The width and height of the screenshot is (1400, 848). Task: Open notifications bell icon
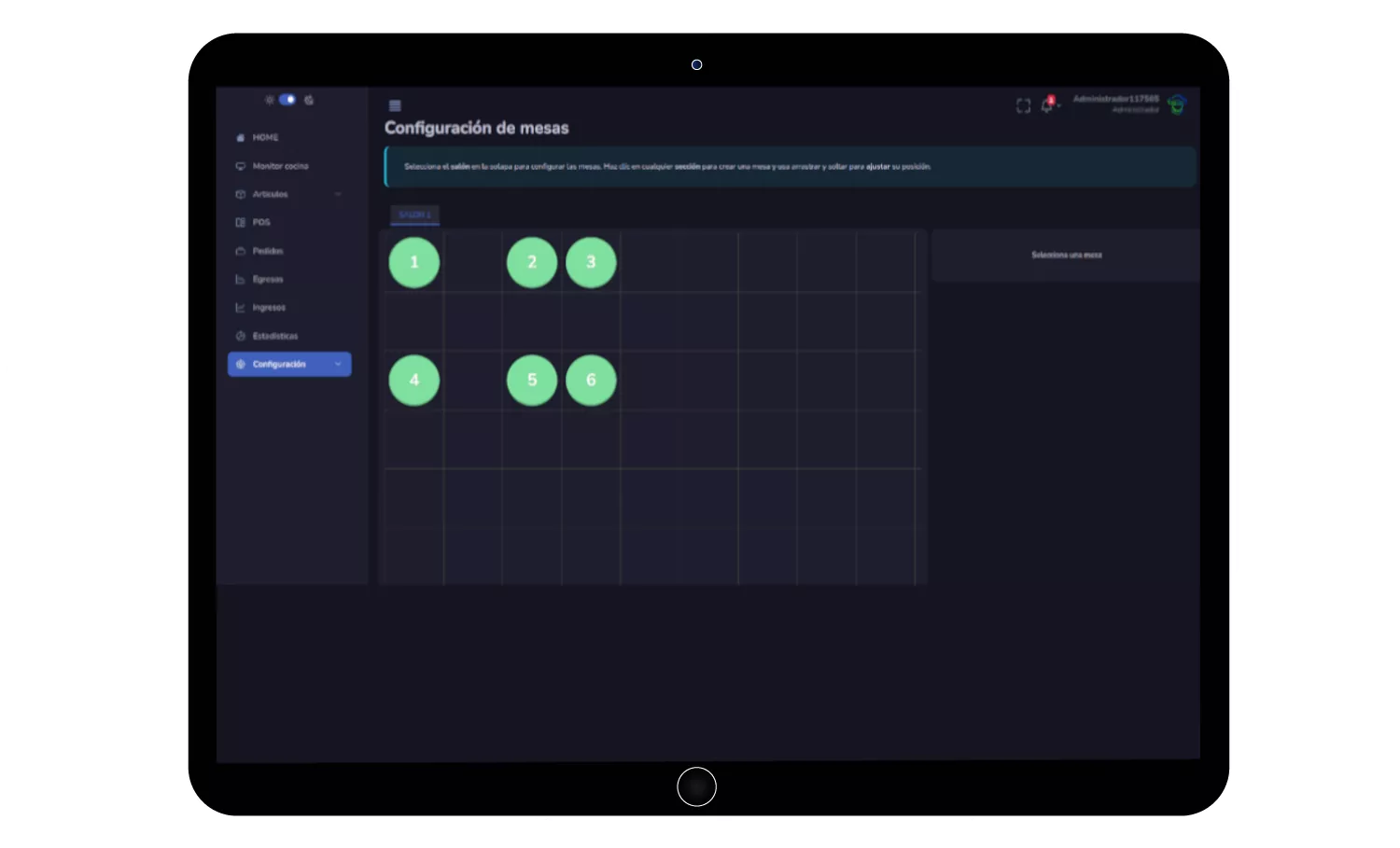1046,106
